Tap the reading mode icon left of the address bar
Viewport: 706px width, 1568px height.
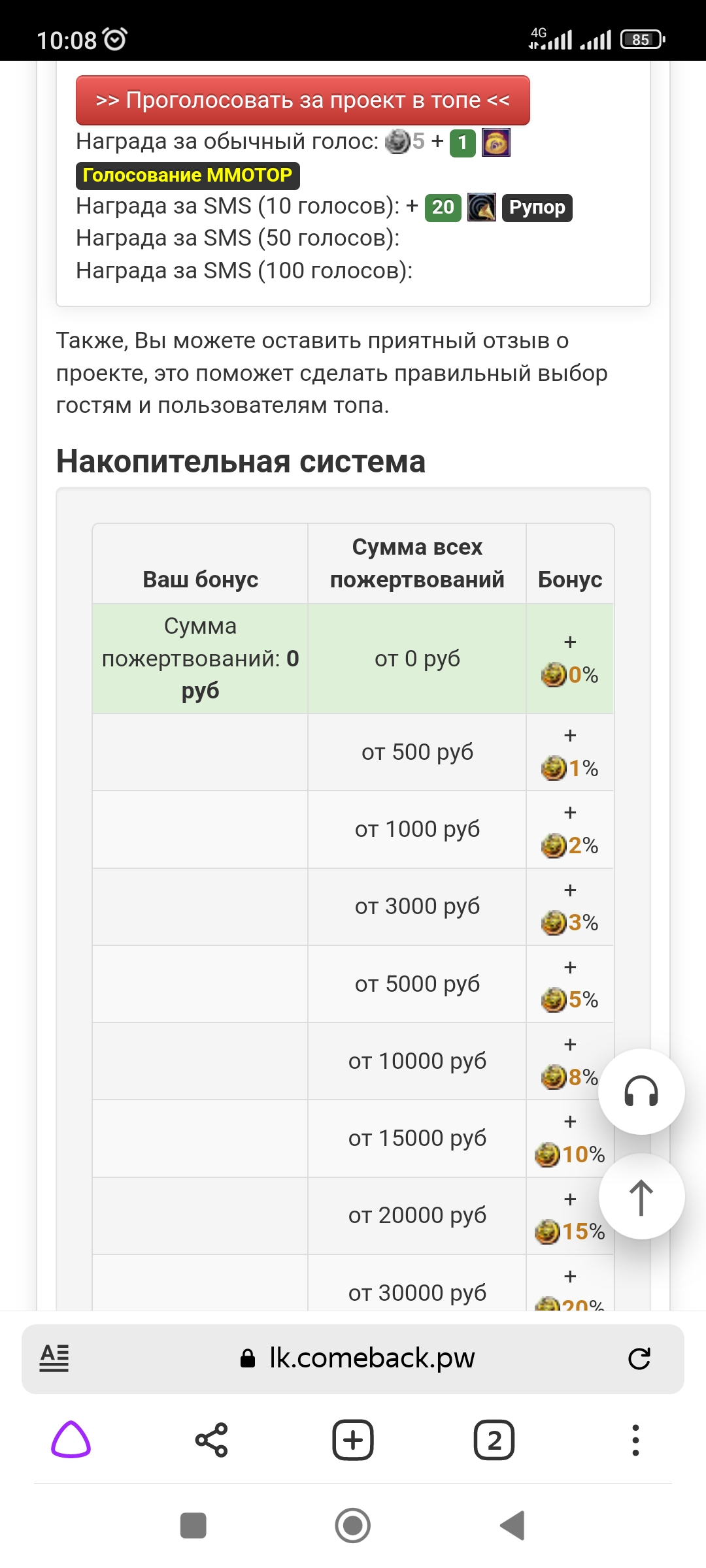(x=55, y=1358)
